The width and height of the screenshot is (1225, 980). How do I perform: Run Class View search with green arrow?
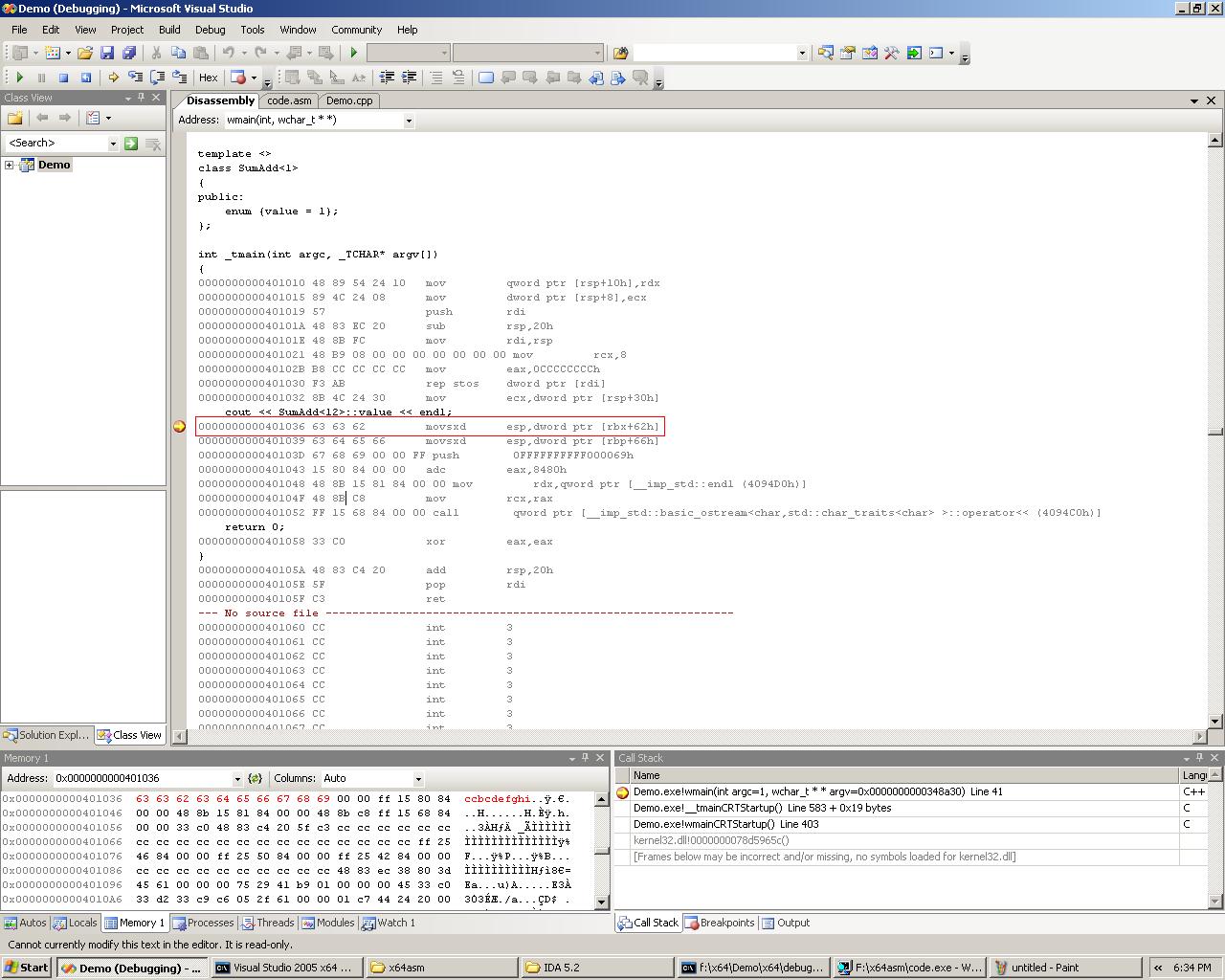[131, 144]
